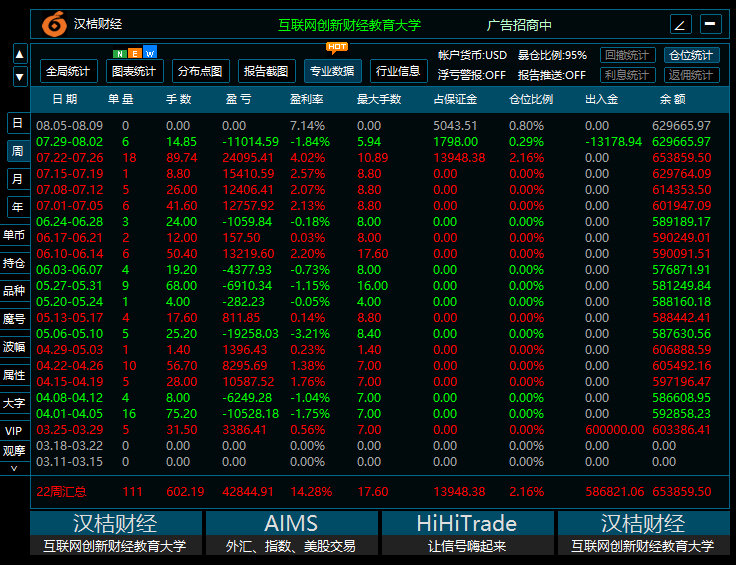Click the 返佣统计 button
736x565 pixels.
691,75
